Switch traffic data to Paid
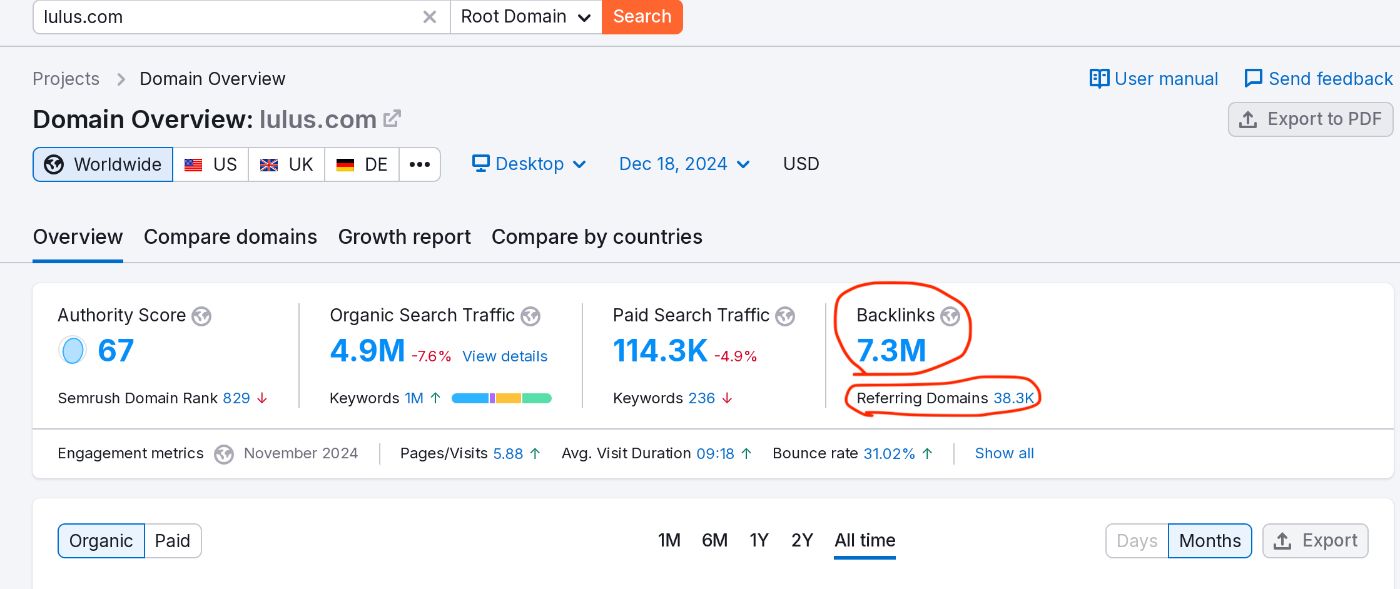Image resolution: width=1400 pixels, height=589 pixels. tap(172, 540)
